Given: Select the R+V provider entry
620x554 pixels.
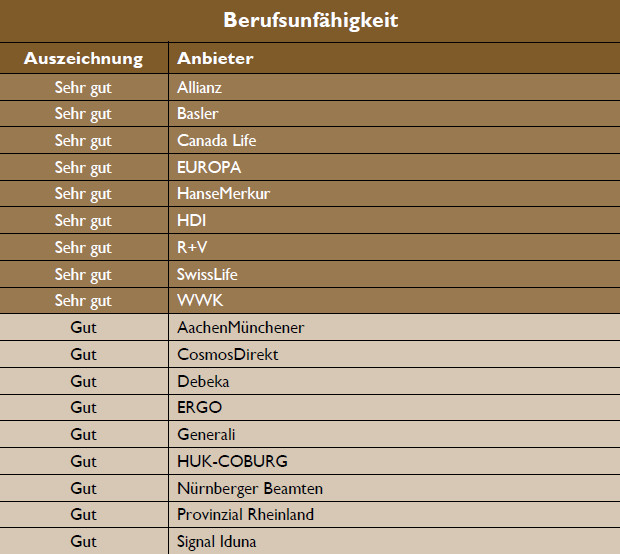Looking at the screenshot, I should coord(193,247).
